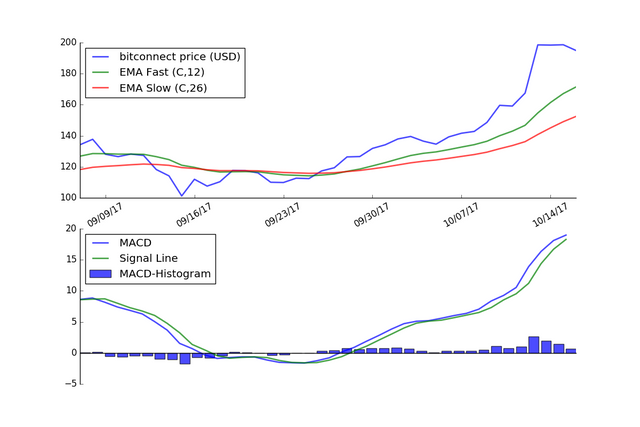This screenshot has width=640, height=427.
Task: Click the blue line sample beside bitconnect price
Action: coord(101,57)
